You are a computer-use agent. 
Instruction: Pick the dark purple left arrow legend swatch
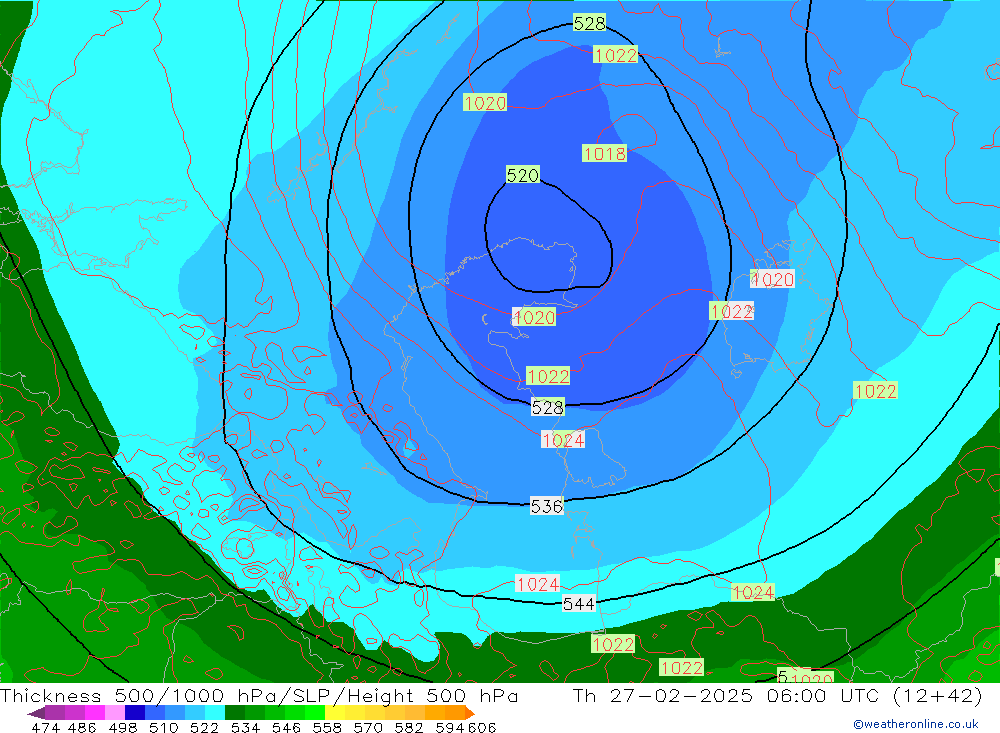(36, 712)
